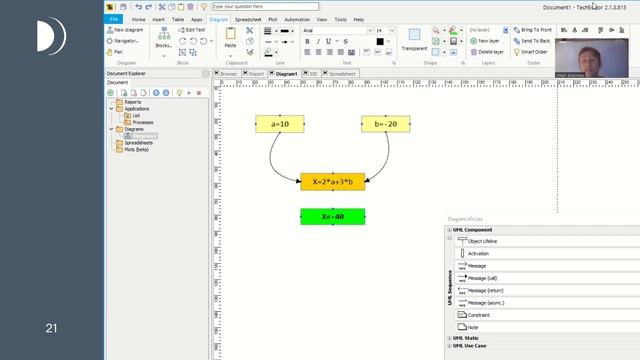
Task: Click the align center icon in Text group
Action: click(318, 52)
